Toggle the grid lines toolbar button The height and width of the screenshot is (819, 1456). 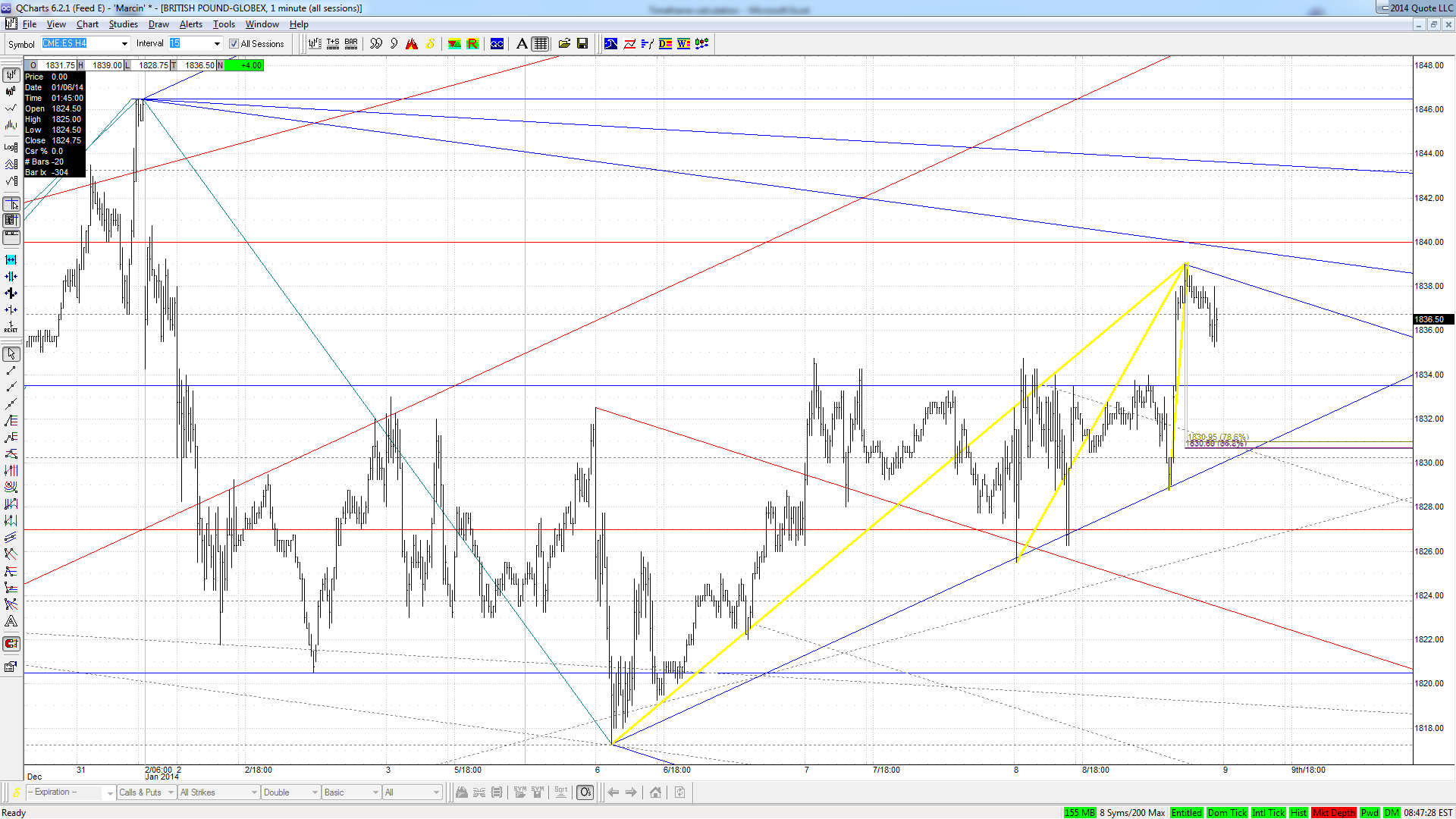point(540,44)
